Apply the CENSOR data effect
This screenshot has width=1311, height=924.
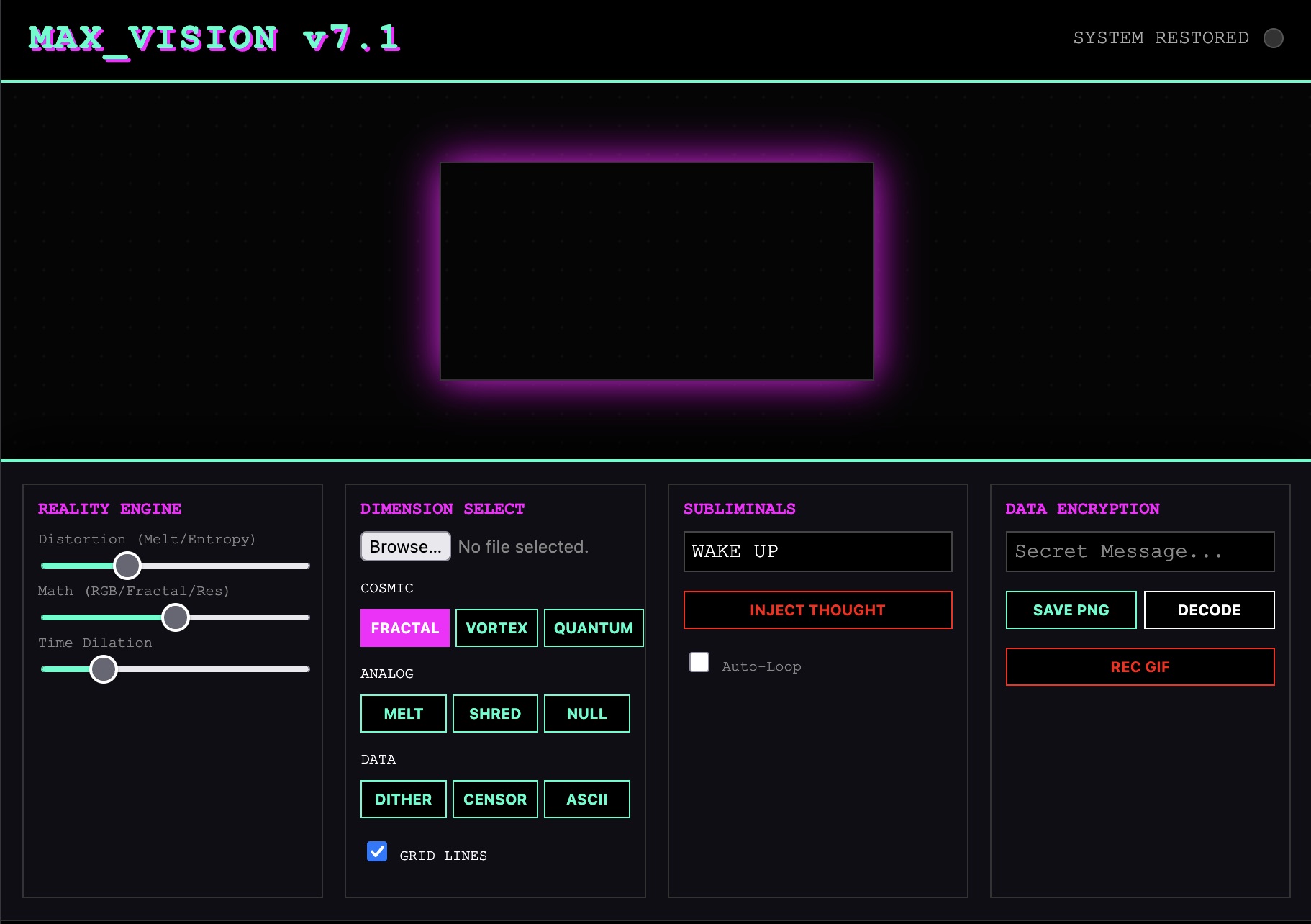[495, 800]
